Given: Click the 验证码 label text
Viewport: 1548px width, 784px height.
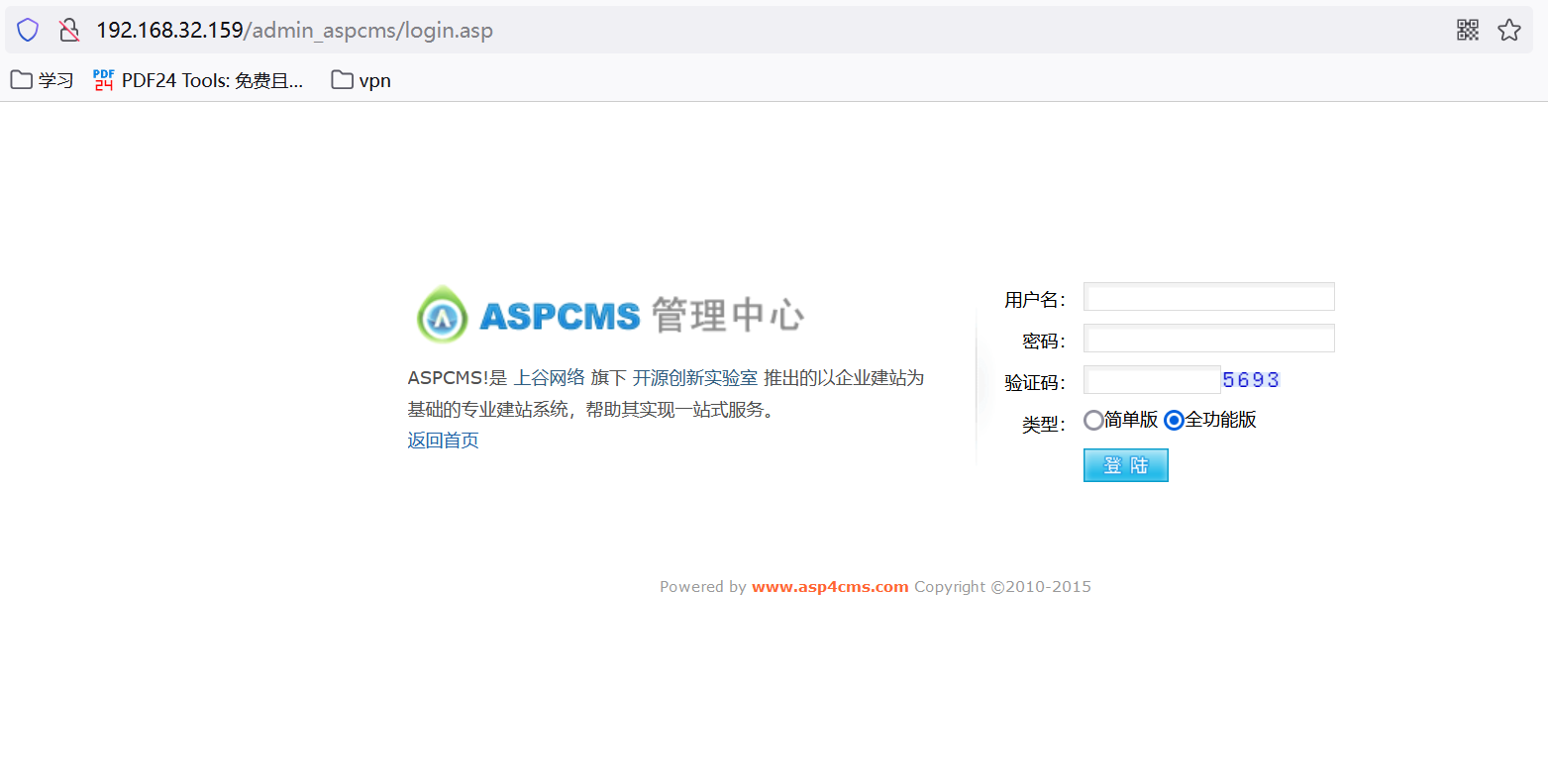Looking at the screenshot, I should tap(1035, 383).
